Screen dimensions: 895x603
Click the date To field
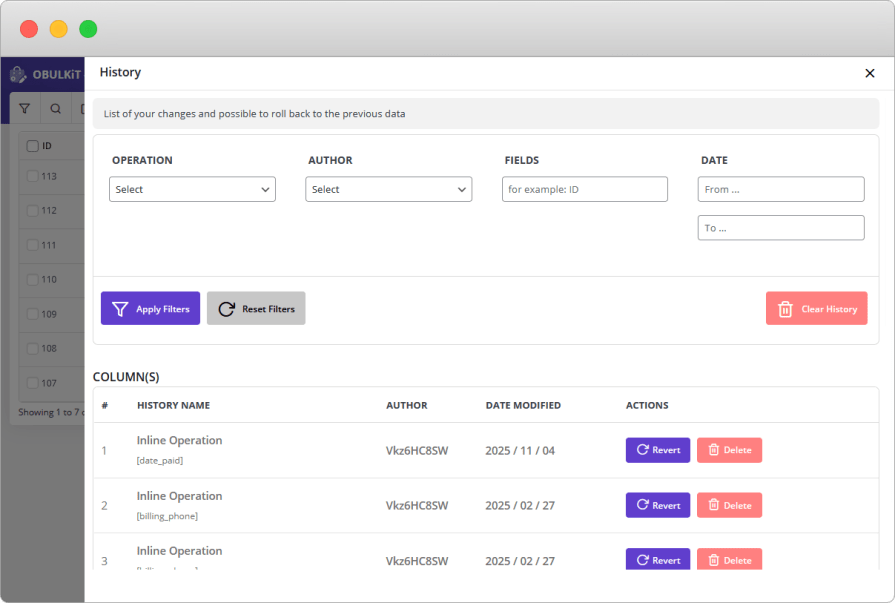(x=780, y=228)
